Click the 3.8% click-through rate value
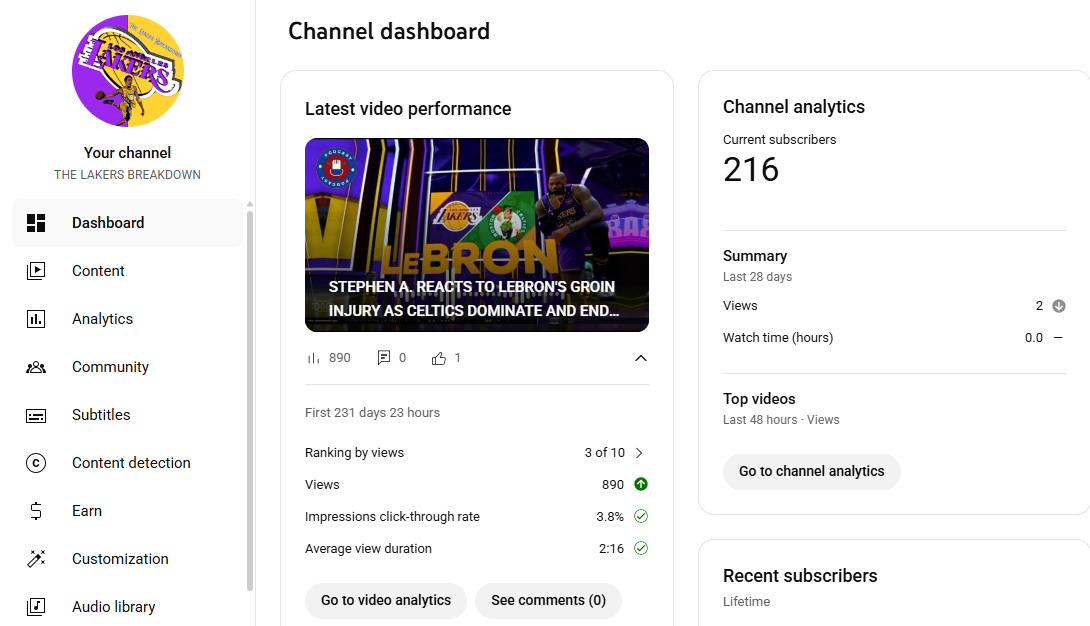The width and height of the screenshot is (1090, 626). (610, 517)
